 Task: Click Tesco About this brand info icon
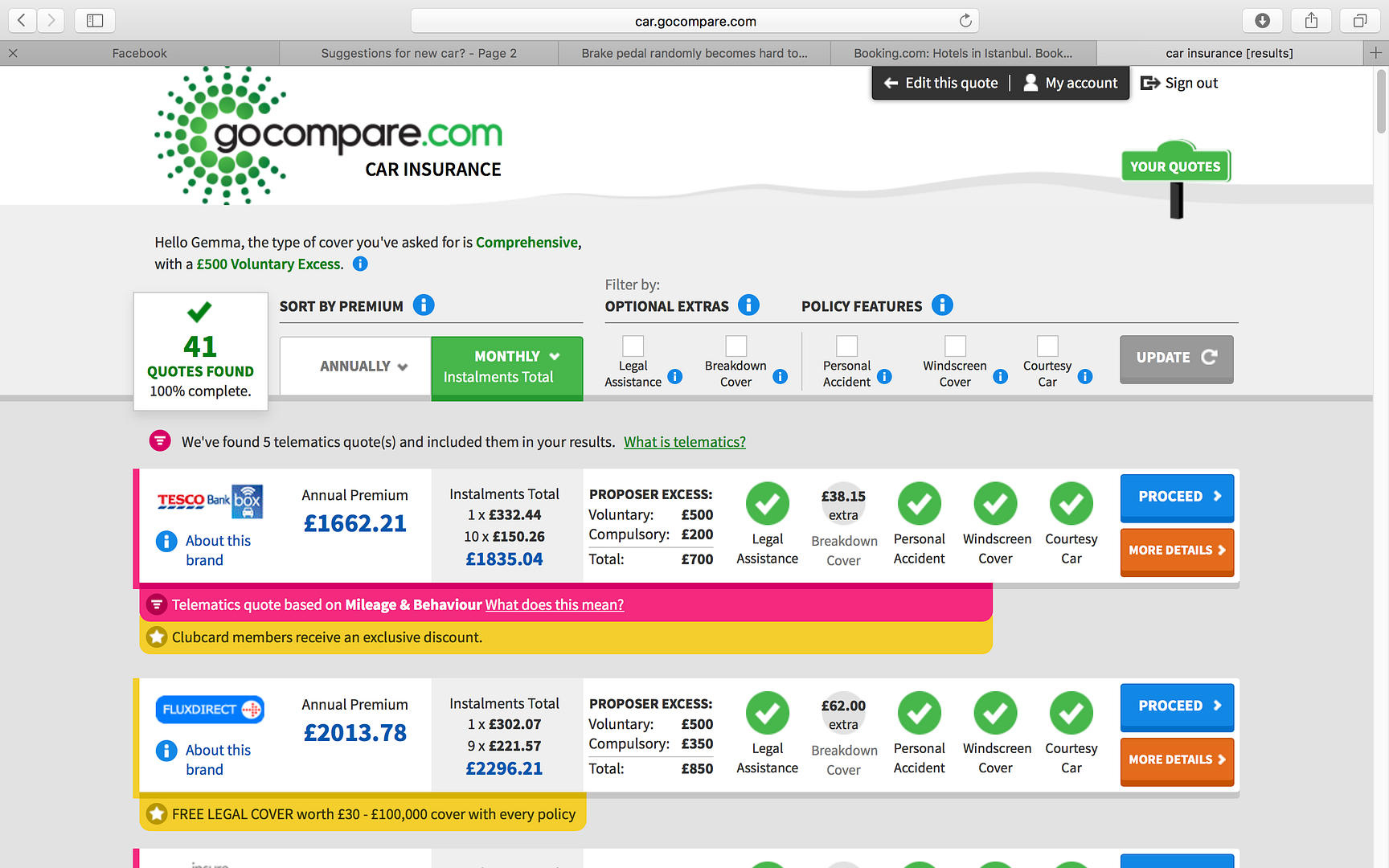coord(166,542)
